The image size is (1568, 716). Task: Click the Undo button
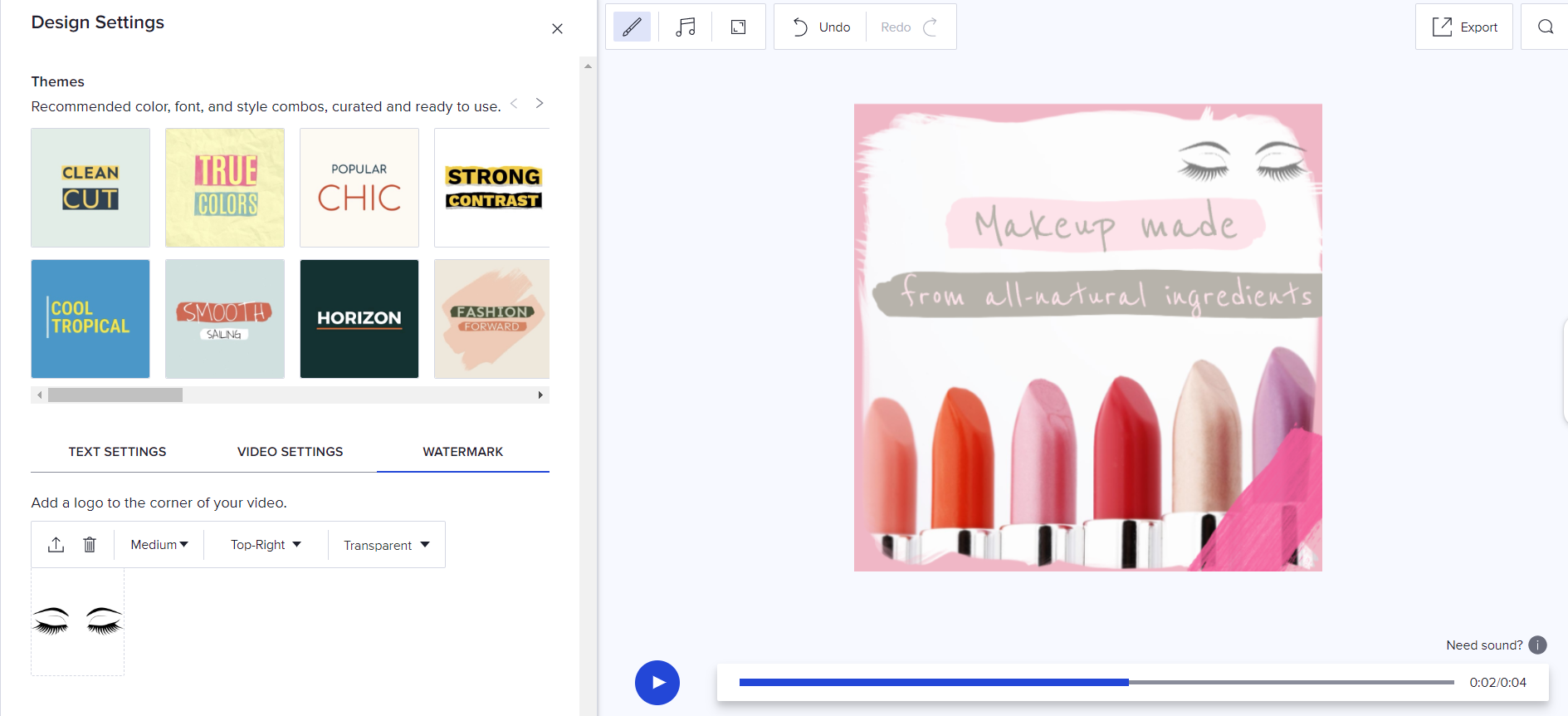[821, 27]
